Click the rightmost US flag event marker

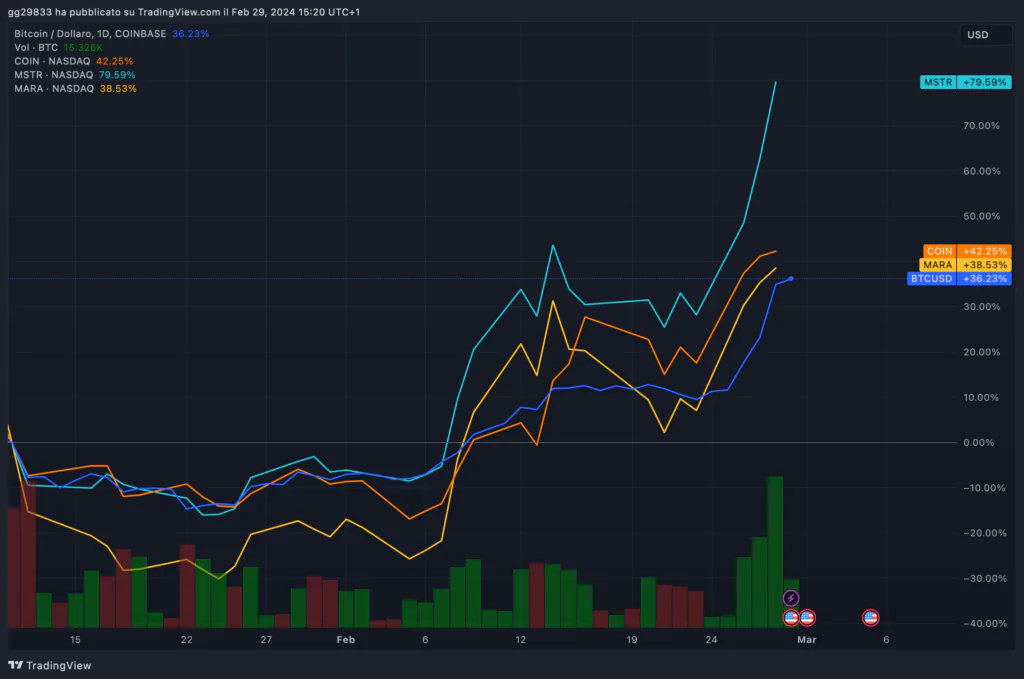click(x=871, y=617)
